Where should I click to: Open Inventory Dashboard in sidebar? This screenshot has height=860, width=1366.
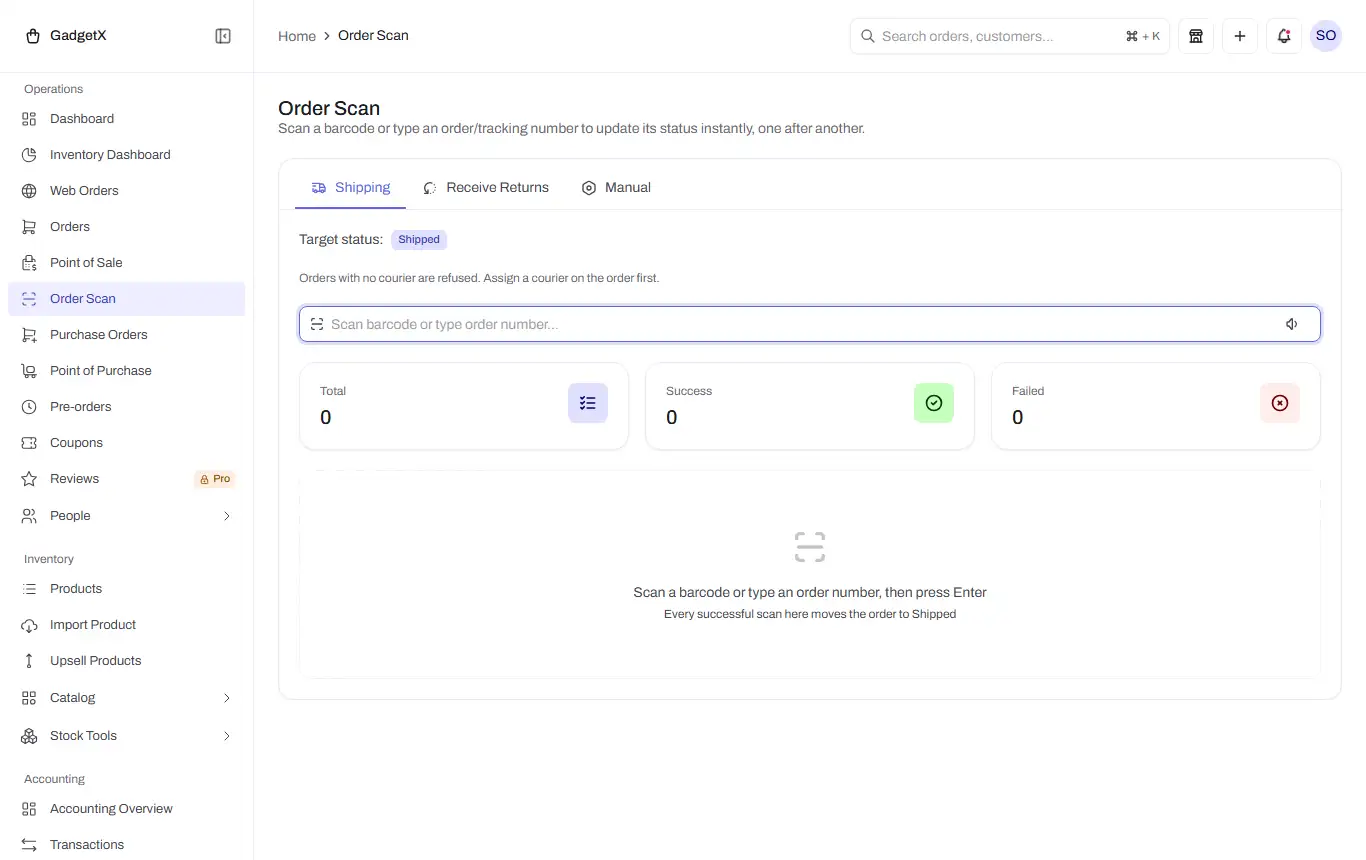tap(126, 155)
